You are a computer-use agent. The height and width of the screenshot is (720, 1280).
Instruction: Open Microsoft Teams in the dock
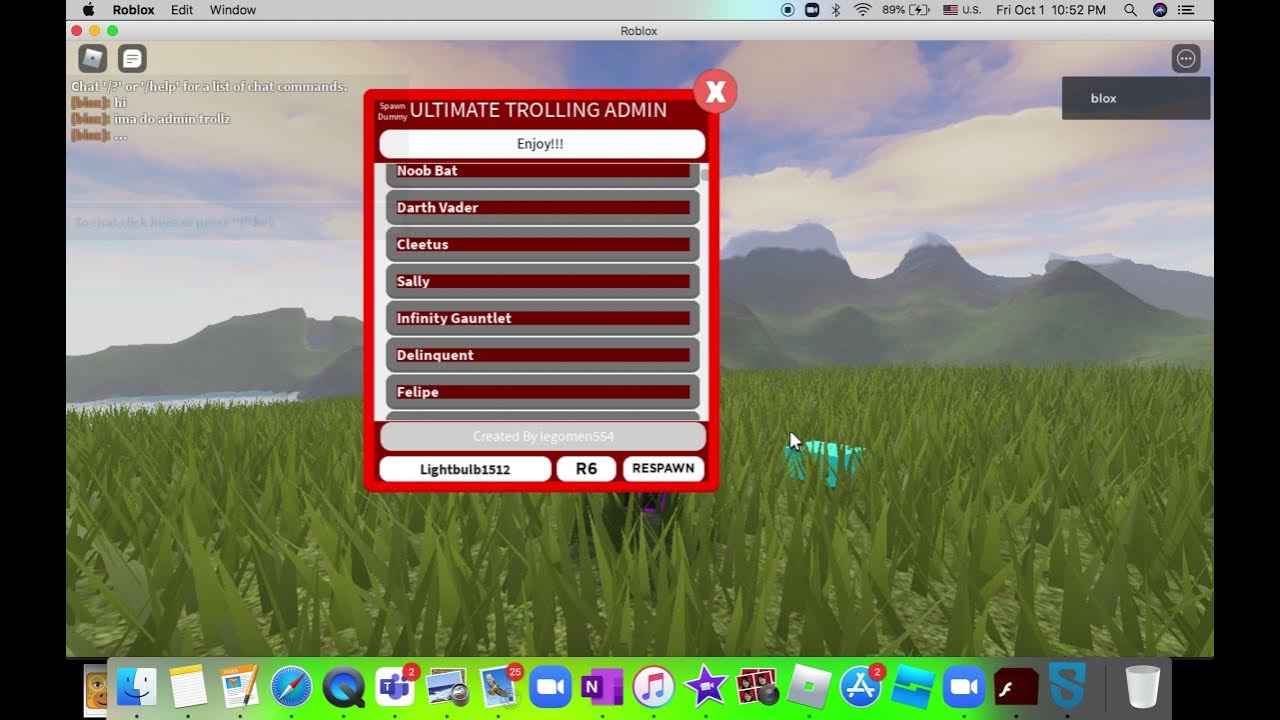click(x=395, y=687)
